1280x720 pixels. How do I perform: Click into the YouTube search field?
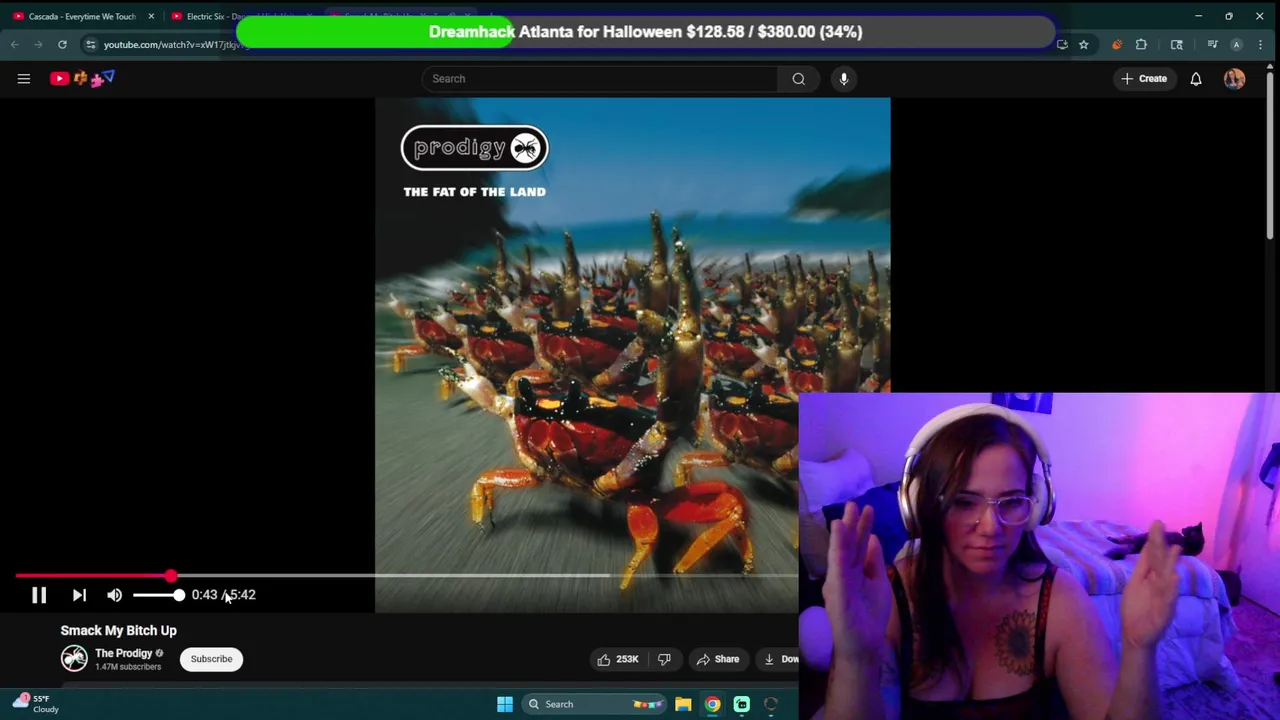tap(600, 79)
